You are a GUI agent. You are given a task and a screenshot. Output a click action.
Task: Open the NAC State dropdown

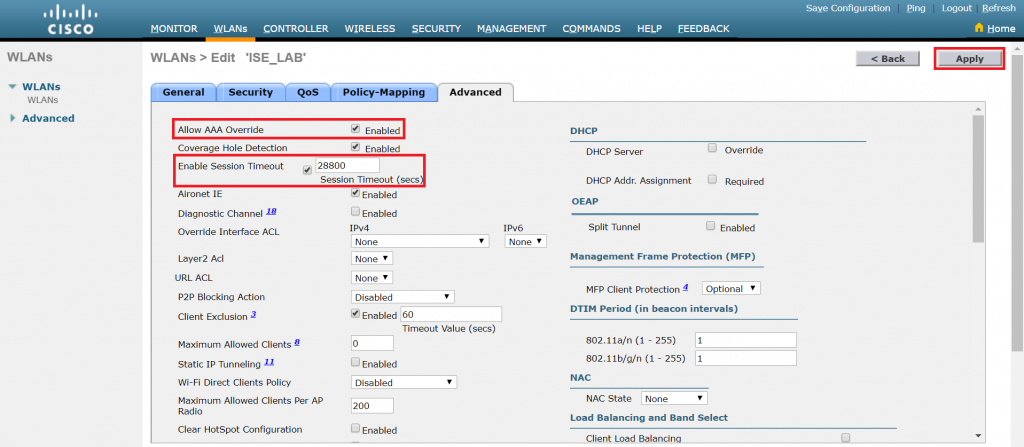pyautogui.click(x=674, y=398)
